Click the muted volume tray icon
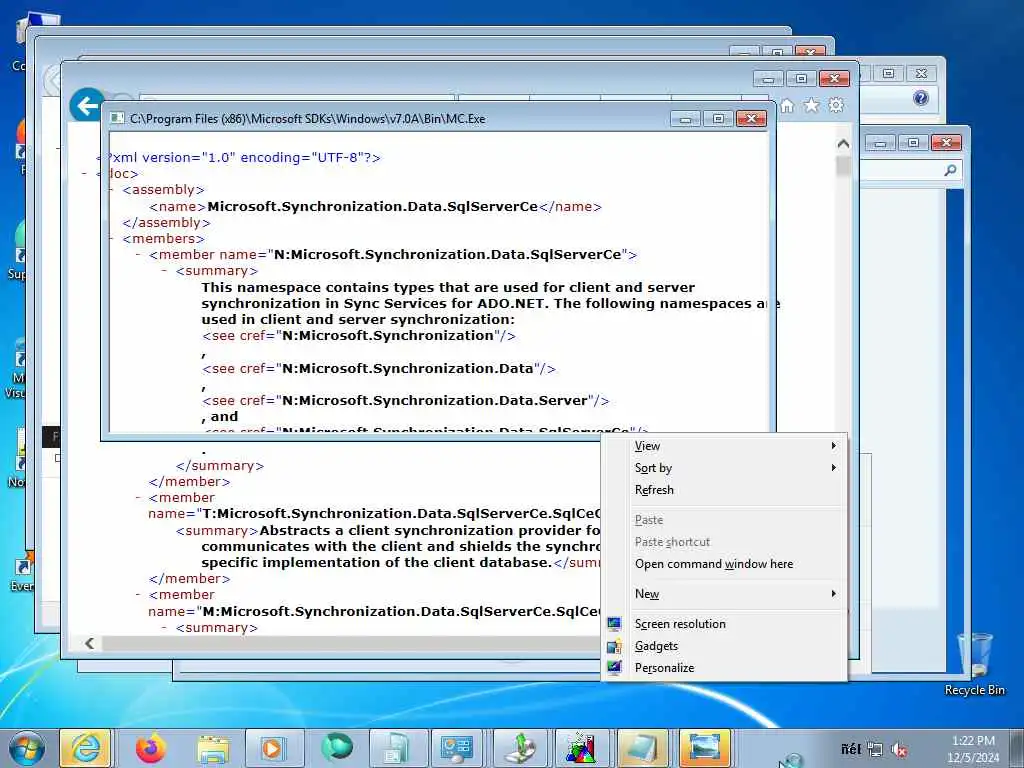This screenshot has width=1024, height=768. 899,750
